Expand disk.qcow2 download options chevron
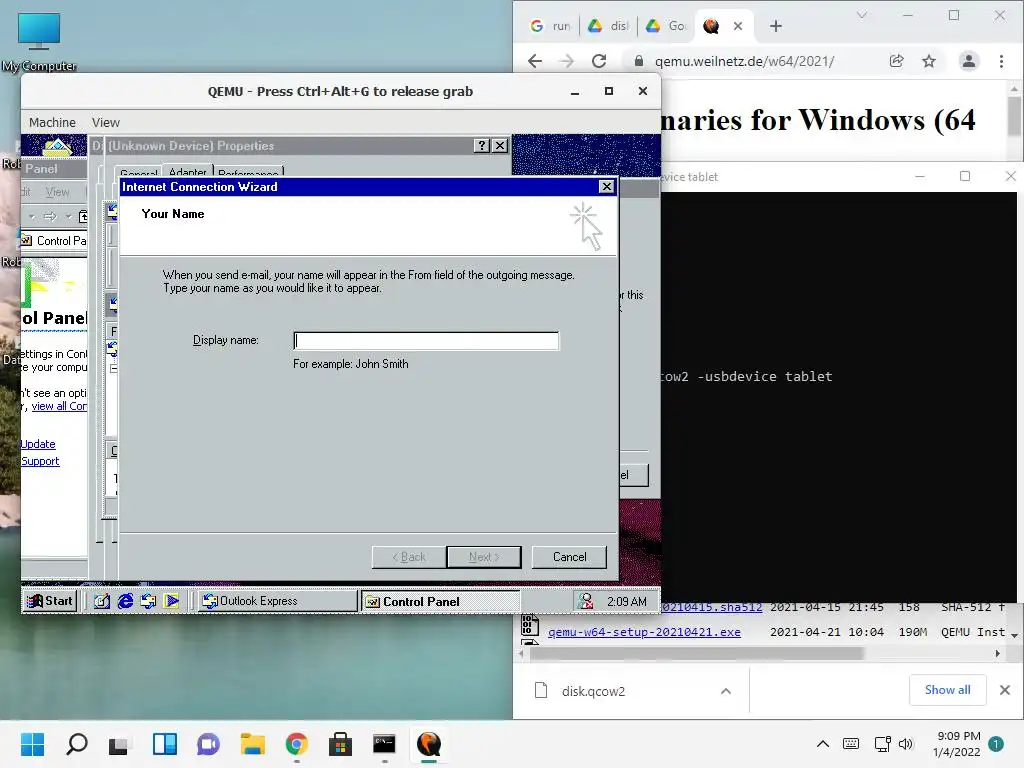Screen dimensions: 1024x768 click(x=726, y=691)
